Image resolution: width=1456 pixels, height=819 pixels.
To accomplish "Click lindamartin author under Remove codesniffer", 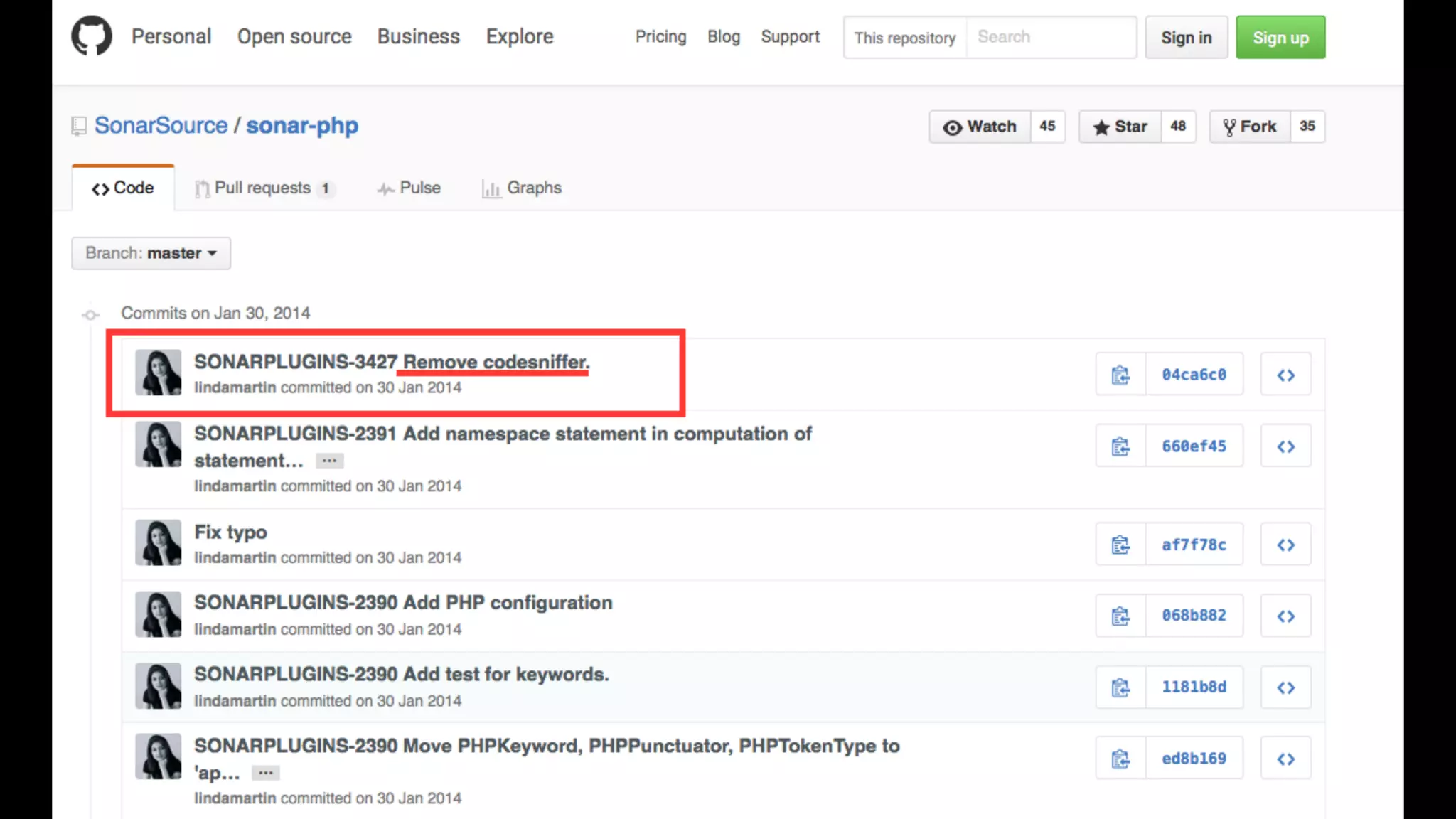I will coord(235,387).
